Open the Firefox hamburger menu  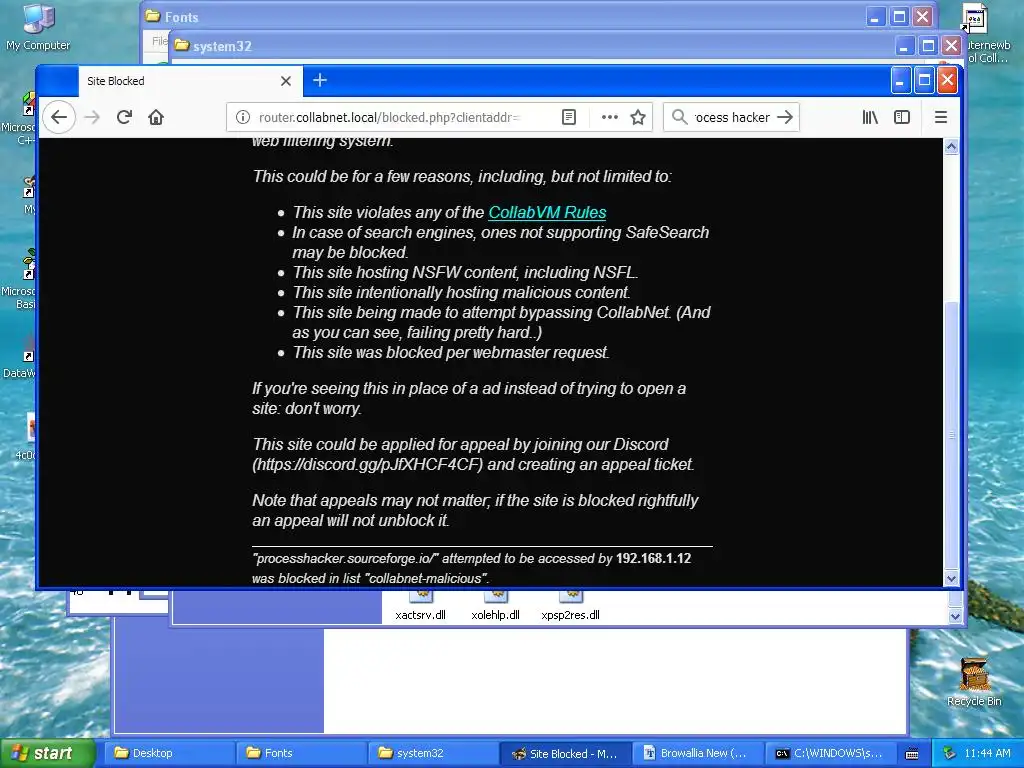coord(940,118)
